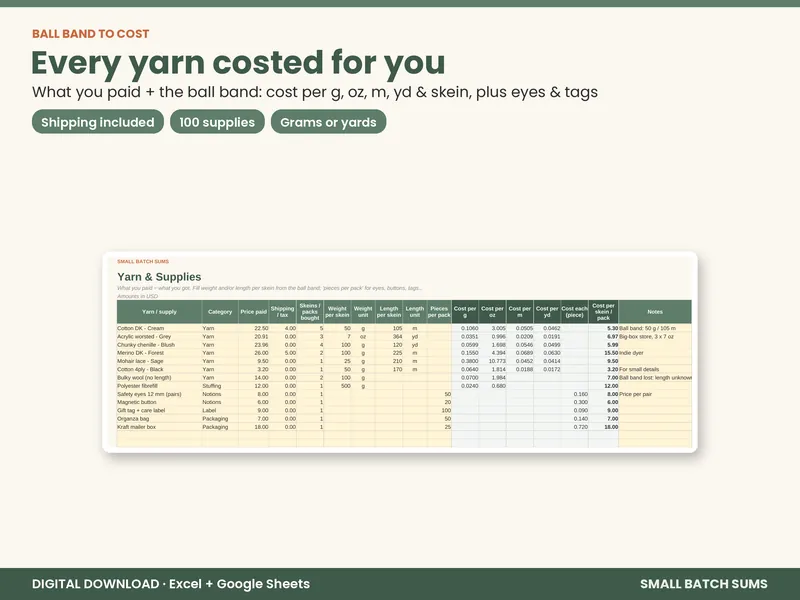Click the 500 weight cell for Polyester fibrefill
This screenshot has width=800, height=600.
pos(337,386)
